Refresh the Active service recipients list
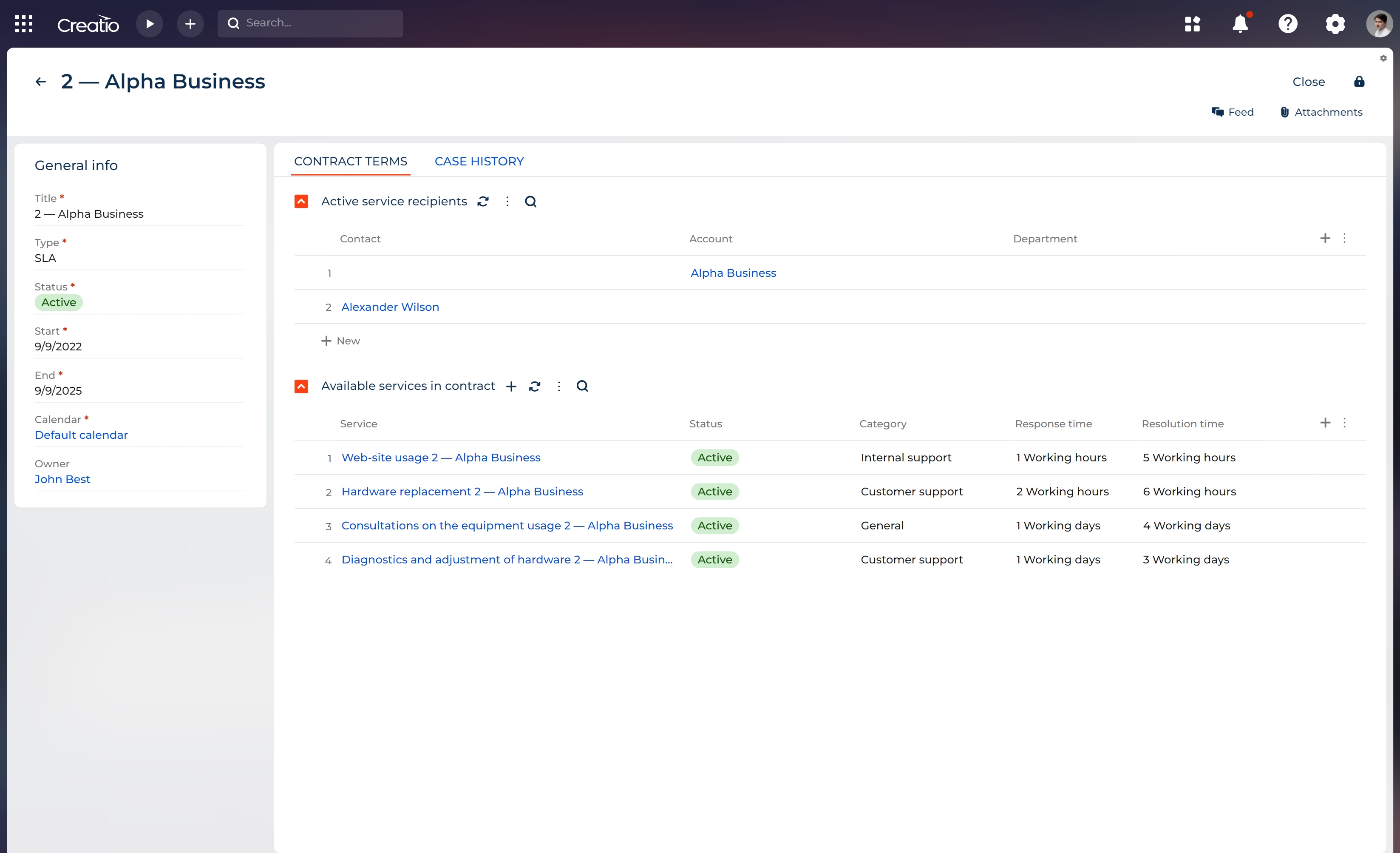This screenshot has height=853, width=1400. click(x=483, y=201)
